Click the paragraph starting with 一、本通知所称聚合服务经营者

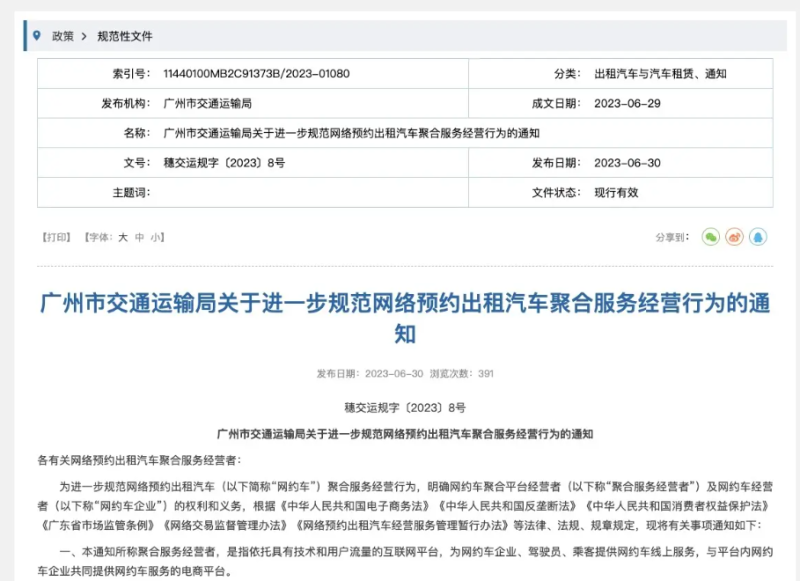405,561
